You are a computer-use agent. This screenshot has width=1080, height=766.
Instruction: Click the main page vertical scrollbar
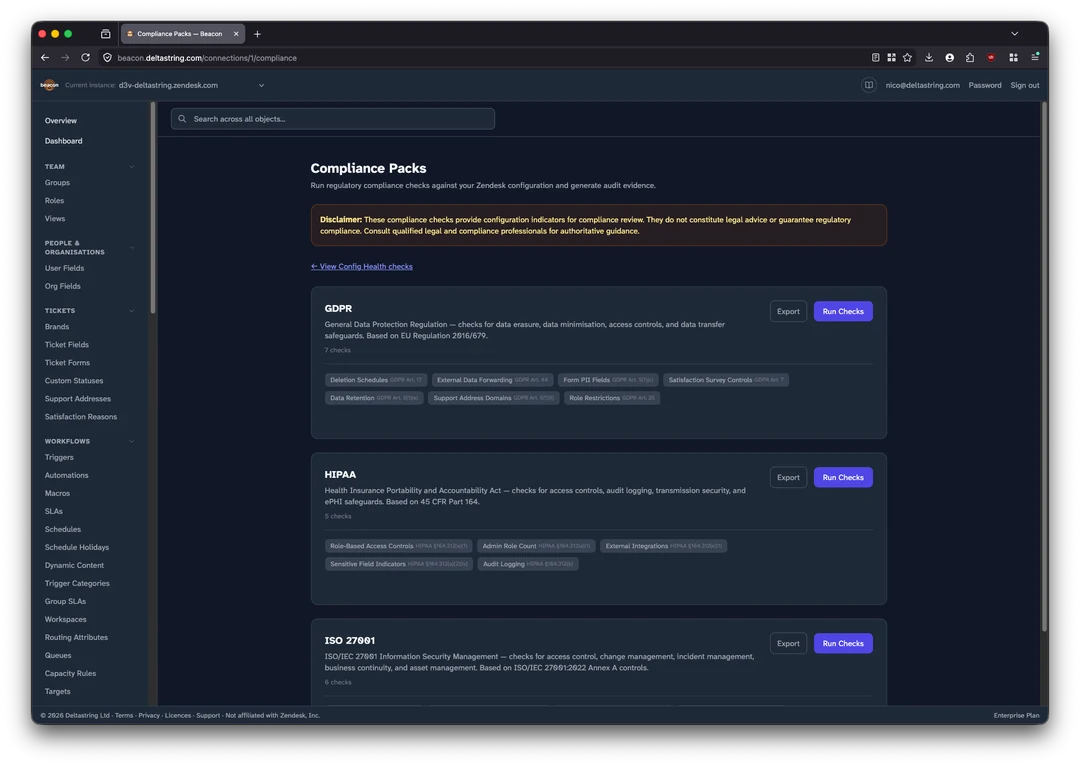point(1044,368)
